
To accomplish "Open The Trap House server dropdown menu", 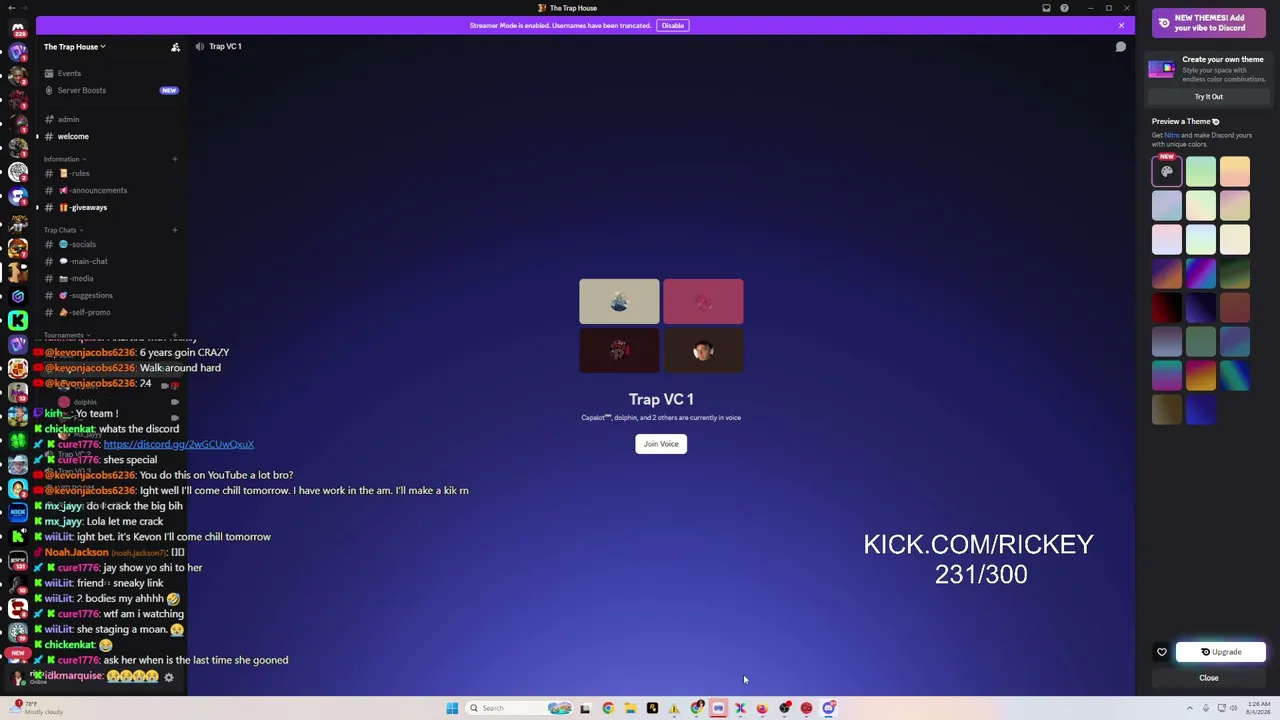I will (75, 47).
